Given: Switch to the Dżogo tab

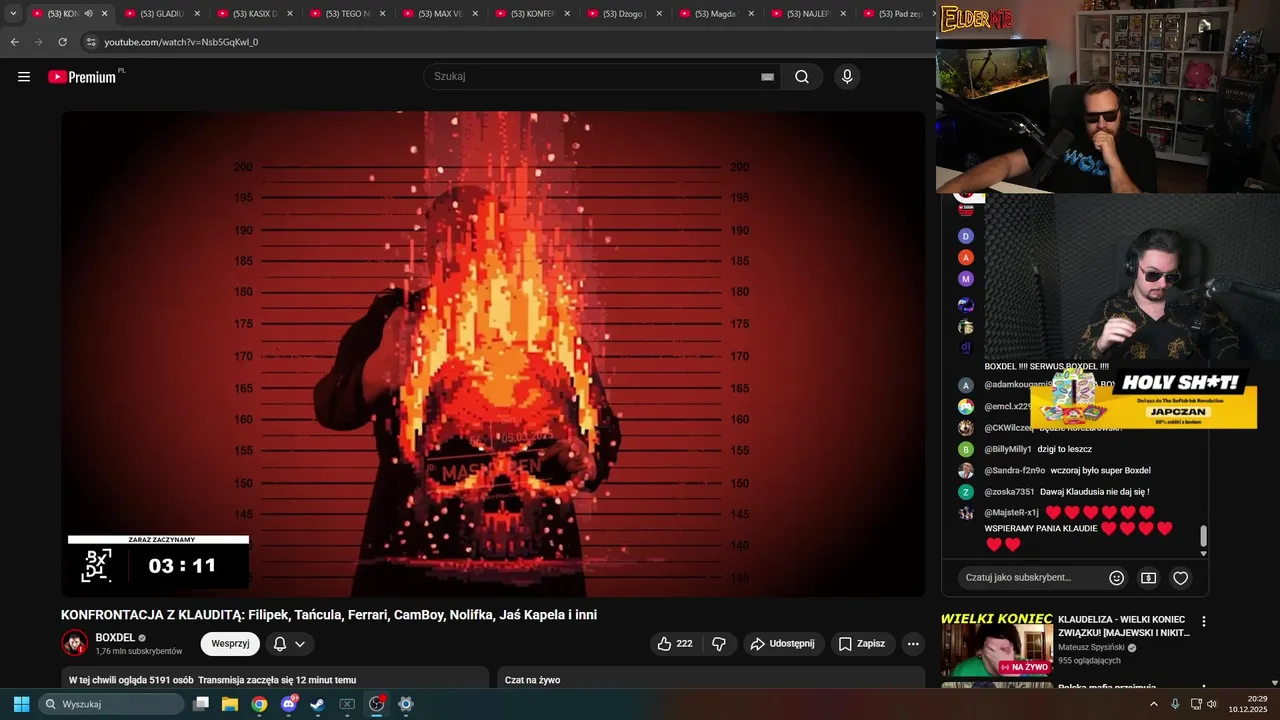Looking at the screenshot, I should (625, 13).
